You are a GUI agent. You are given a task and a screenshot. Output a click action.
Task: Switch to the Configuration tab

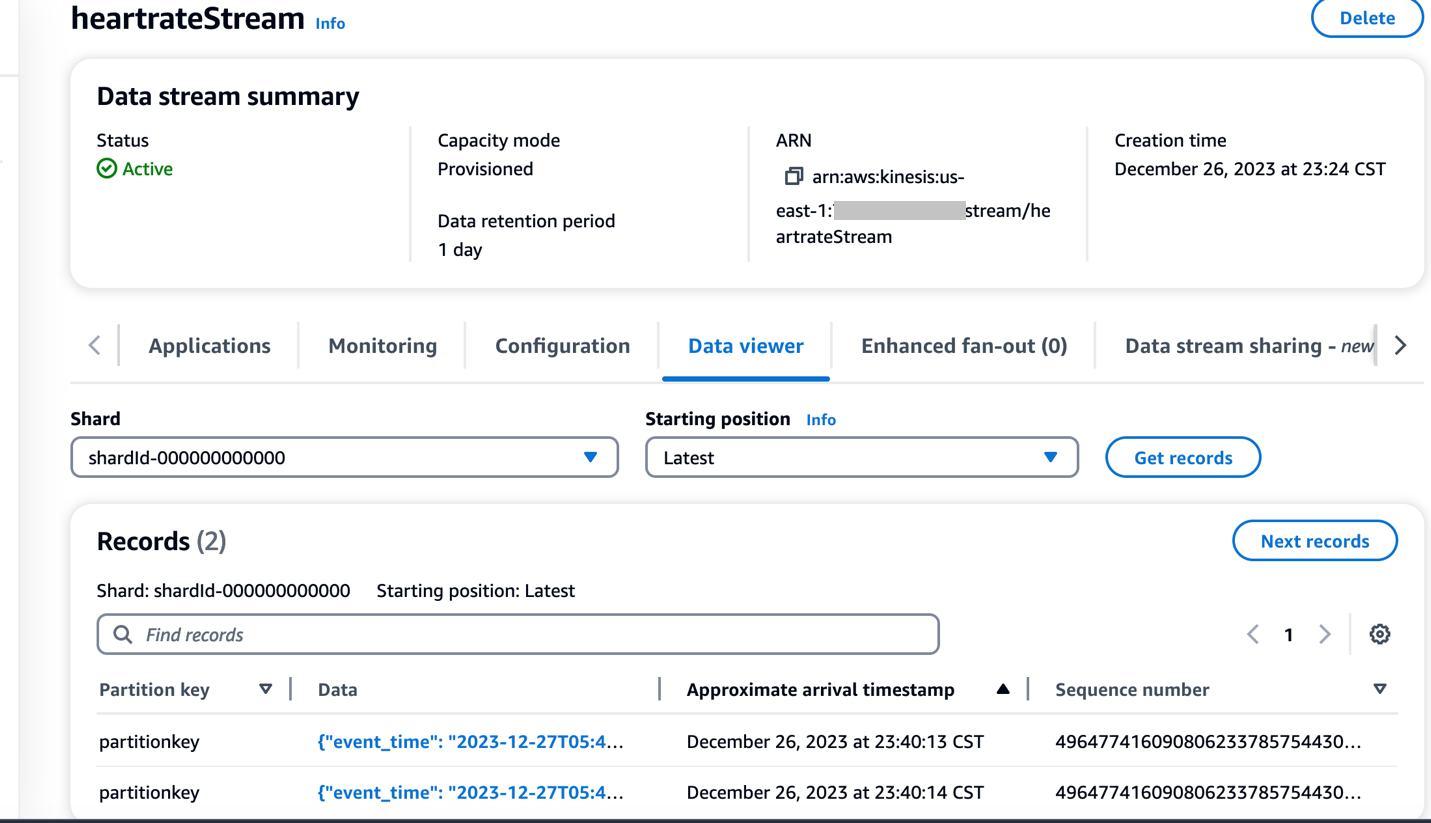pos(562,346)
